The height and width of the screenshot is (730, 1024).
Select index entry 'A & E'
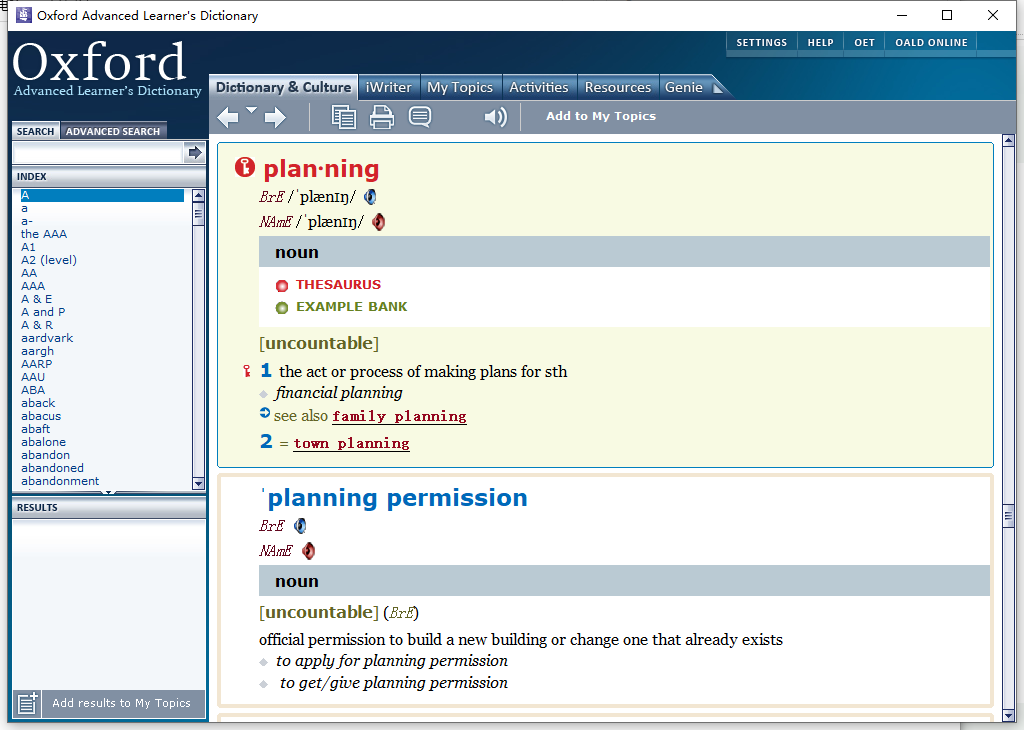coord(37,299)
